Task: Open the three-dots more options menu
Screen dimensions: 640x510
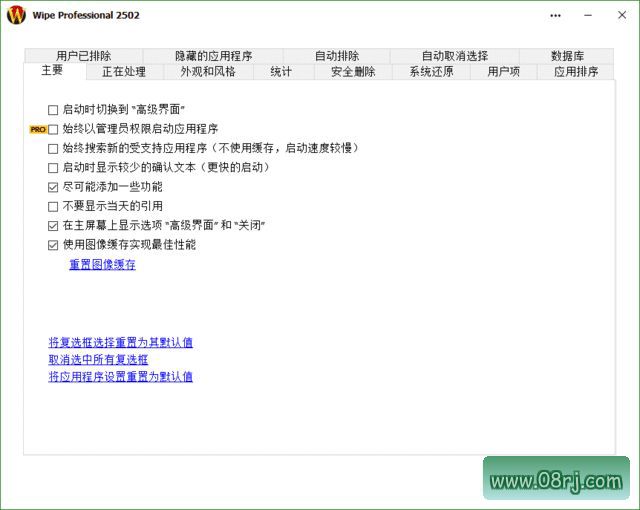Action: pyautogui.click(x=555, y=16)
